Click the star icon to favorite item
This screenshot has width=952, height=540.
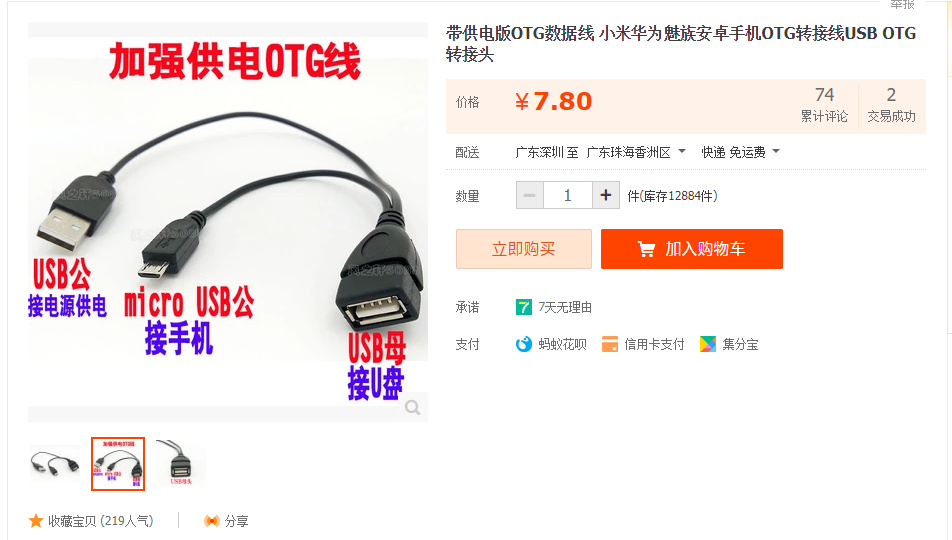click(36, 521)
